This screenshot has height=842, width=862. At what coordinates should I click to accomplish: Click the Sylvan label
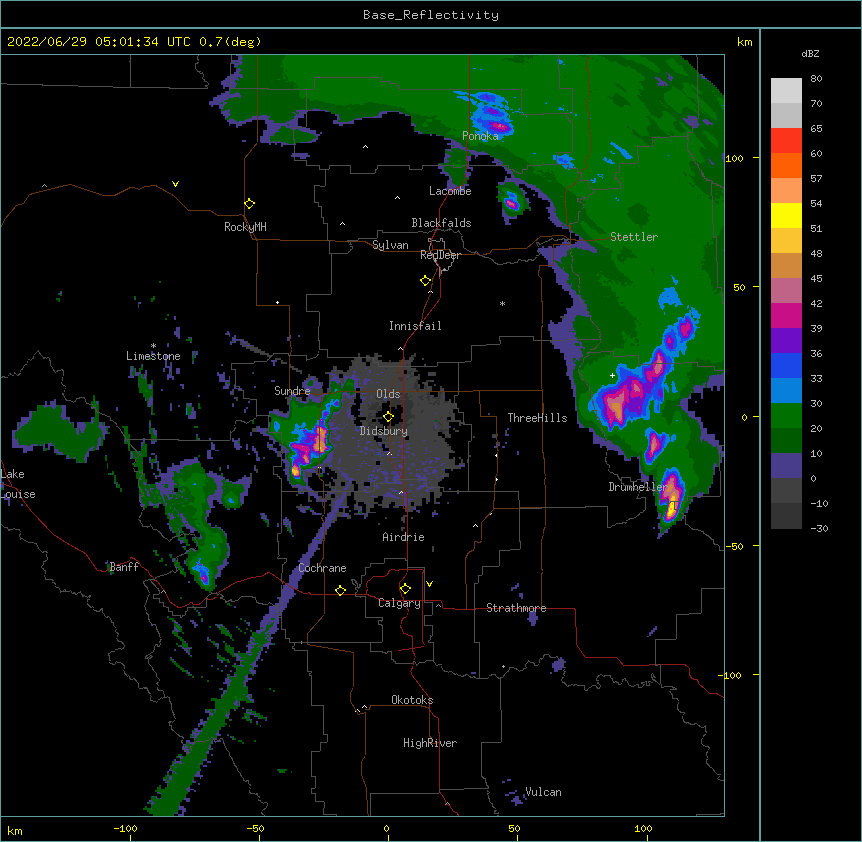tap(390, 245)
